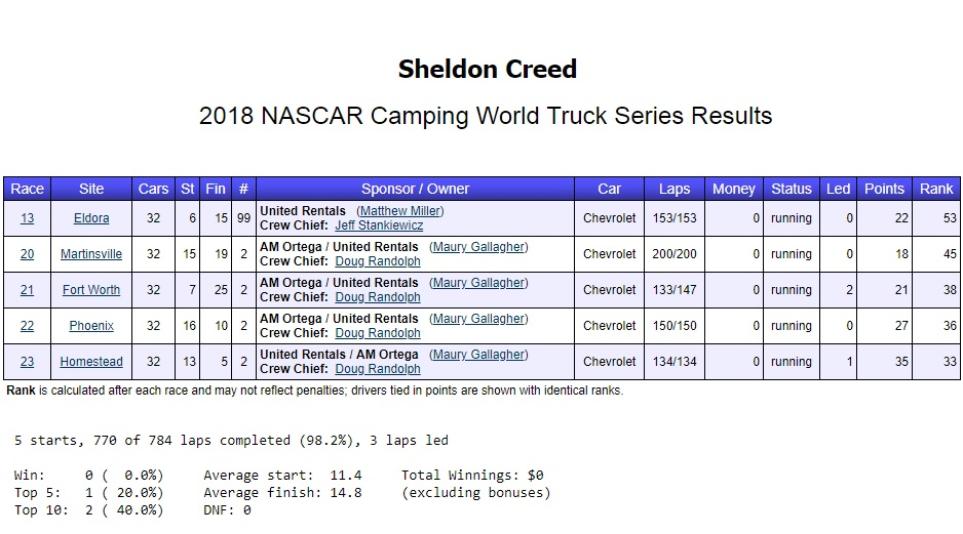
Task: Open race 21 results link
Action: click(27, 290)
